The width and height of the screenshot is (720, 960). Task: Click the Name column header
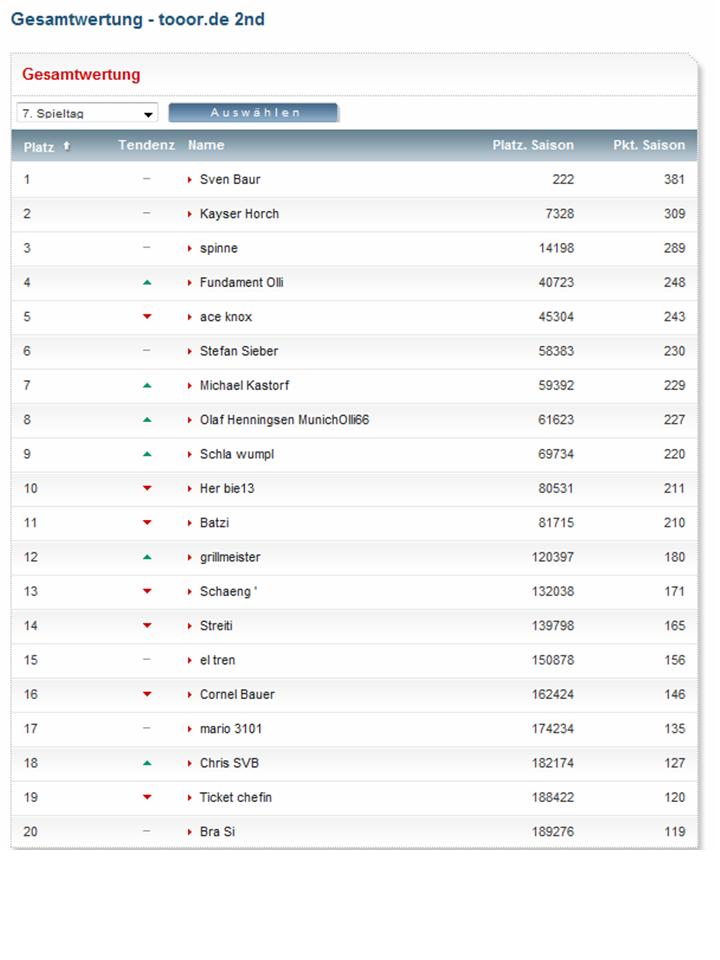coord(206,145)
